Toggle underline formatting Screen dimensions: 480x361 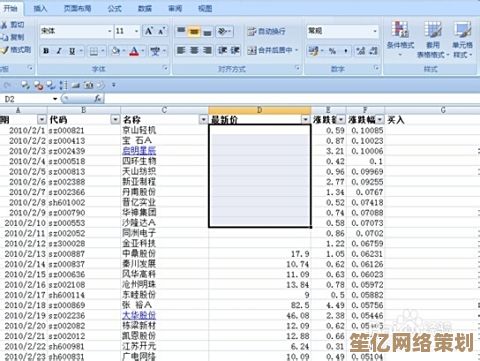pos(72,51)
